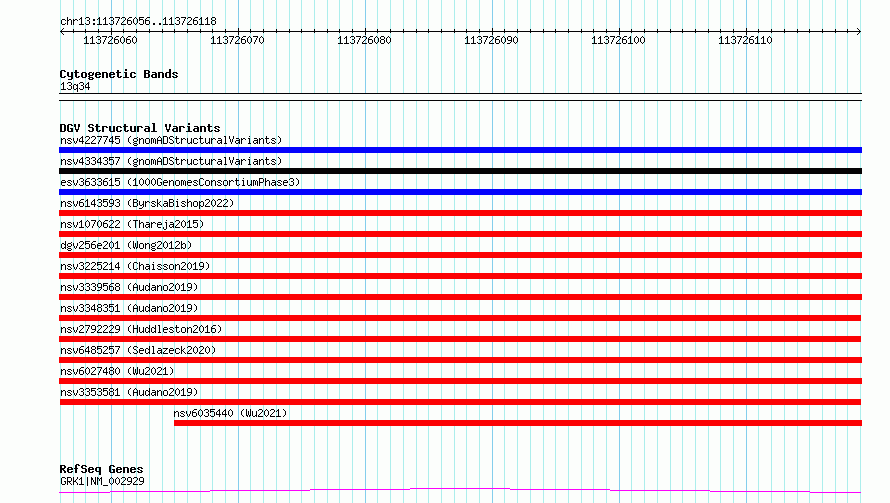Click the red bar under nsv6485257
The width and height of the screenshot is (890, 503).
(x=460, y=360)
